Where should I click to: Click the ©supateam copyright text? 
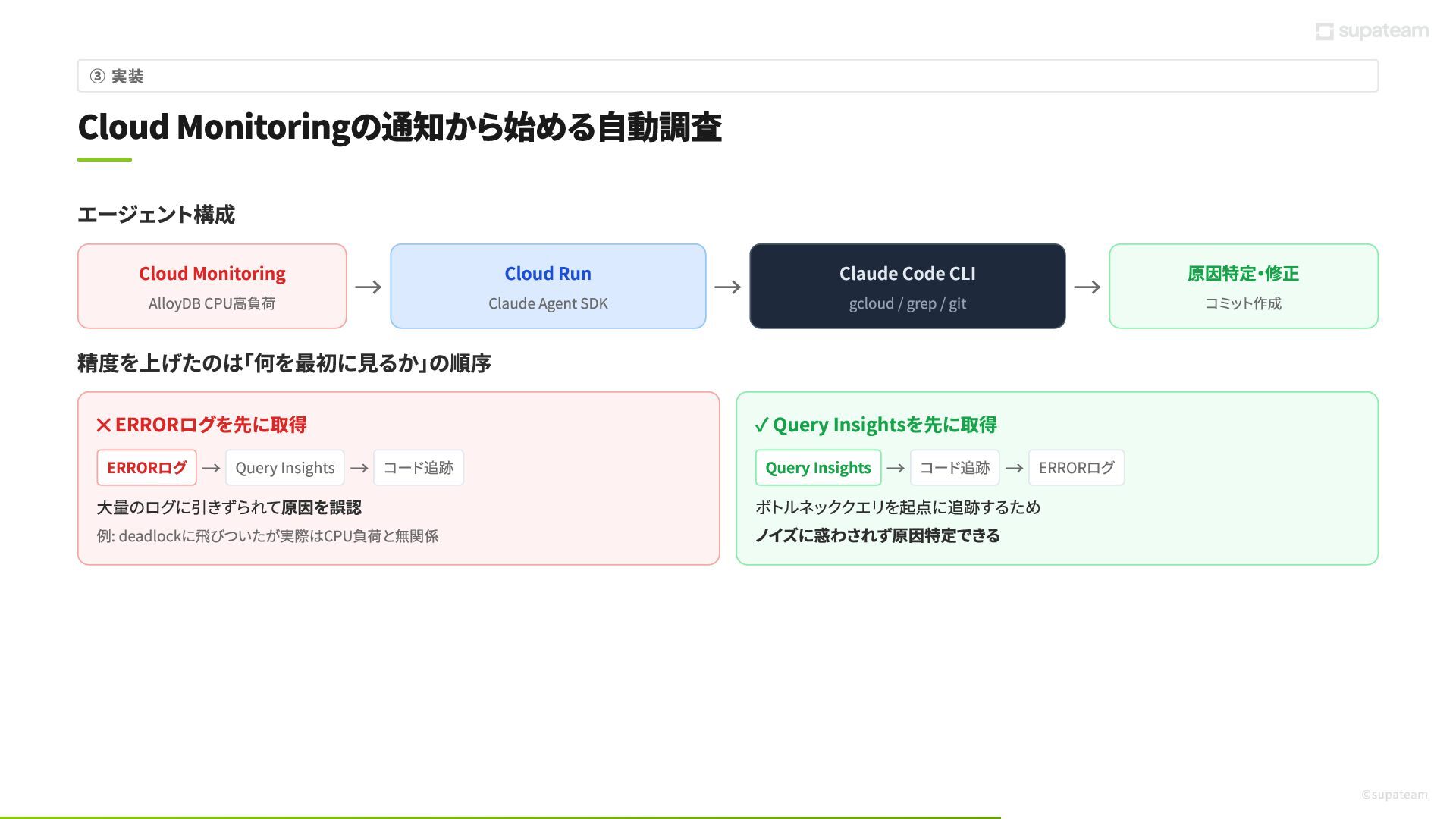coord(1394,795)
